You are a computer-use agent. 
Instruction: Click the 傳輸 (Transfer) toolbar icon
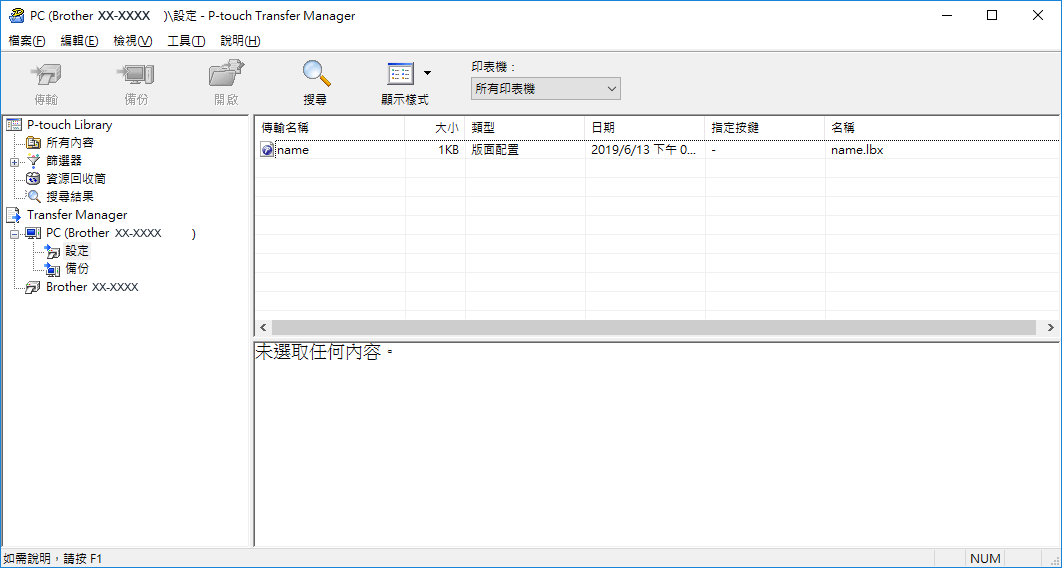46,74
